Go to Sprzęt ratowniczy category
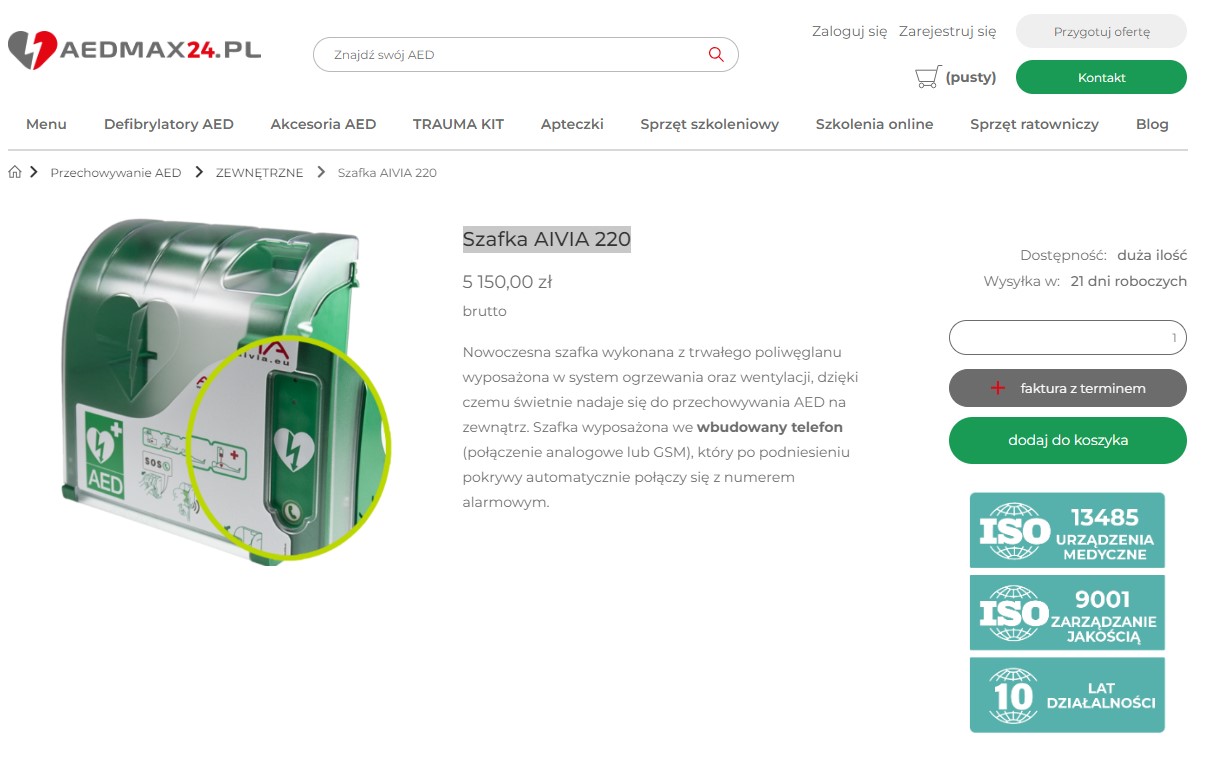Screen dimensions: 1210x777 pos(1034,124)
